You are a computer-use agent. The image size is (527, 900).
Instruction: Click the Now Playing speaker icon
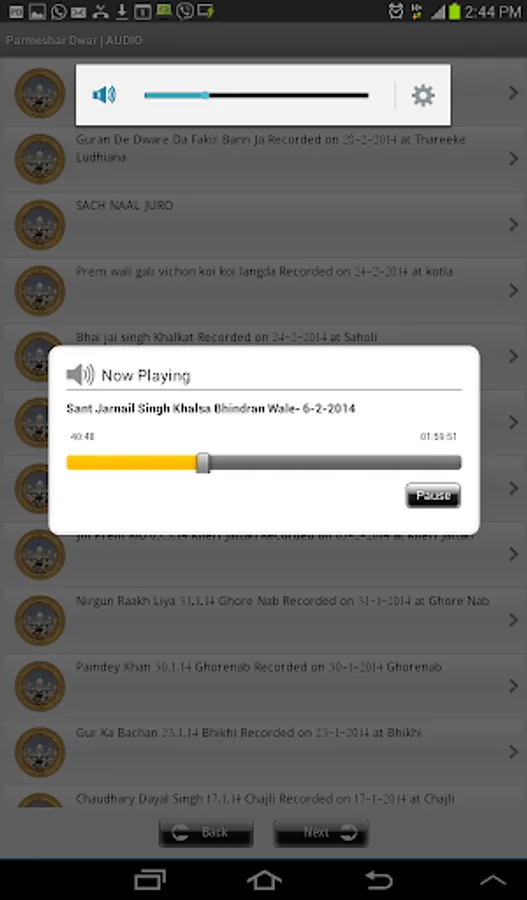(80, 375)
